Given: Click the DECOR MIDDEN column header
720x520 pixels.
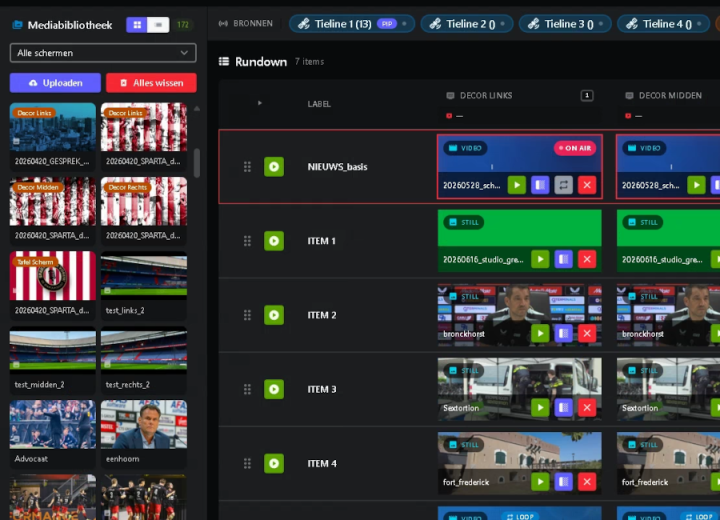Looking at the screenshot, I should pos(670,96).
